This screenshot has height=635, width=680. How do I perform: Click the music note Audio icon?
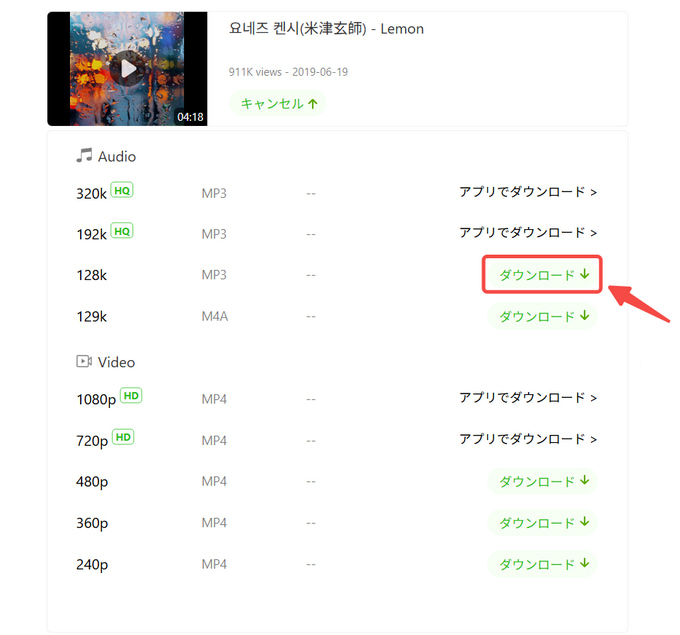click(x=84, y=155)
